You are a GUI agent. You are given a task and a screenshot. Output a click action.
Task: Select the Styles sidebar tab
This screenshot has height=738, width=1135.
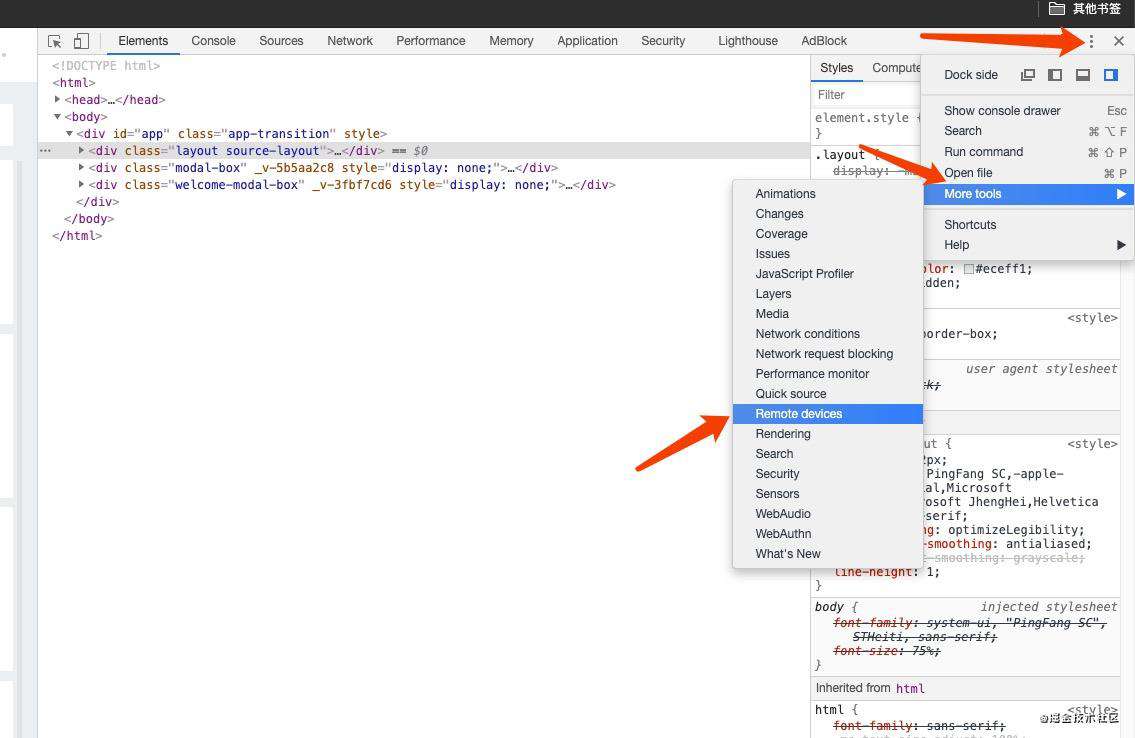pos(836,68)
